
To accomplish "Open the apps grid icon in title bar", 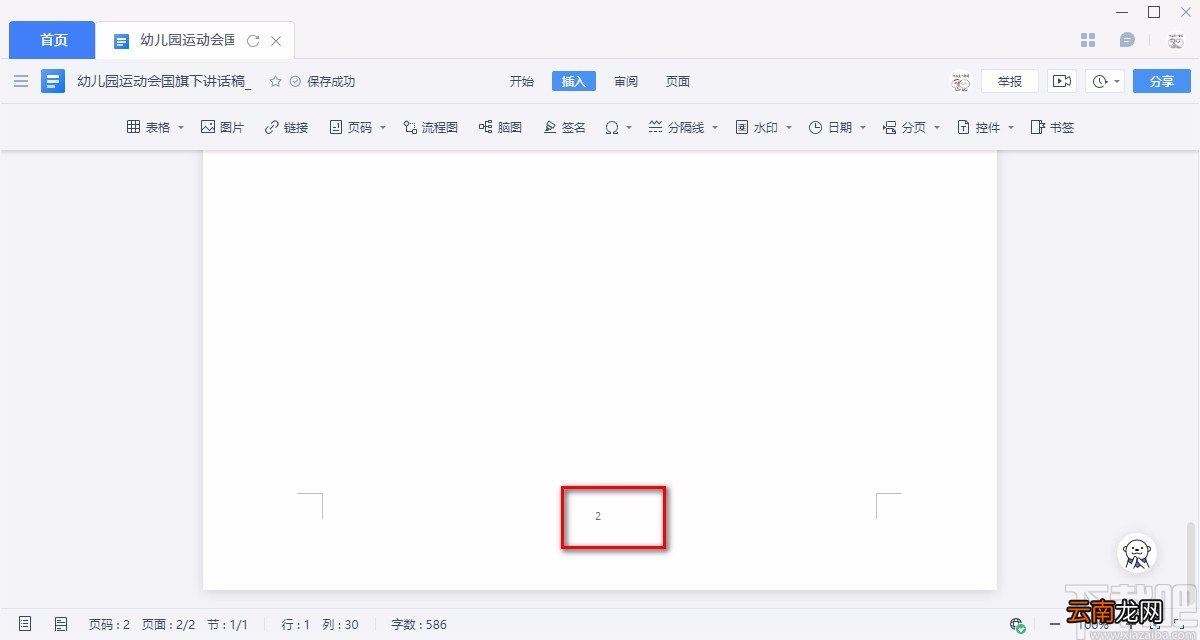I will (x=1089, y=40).
